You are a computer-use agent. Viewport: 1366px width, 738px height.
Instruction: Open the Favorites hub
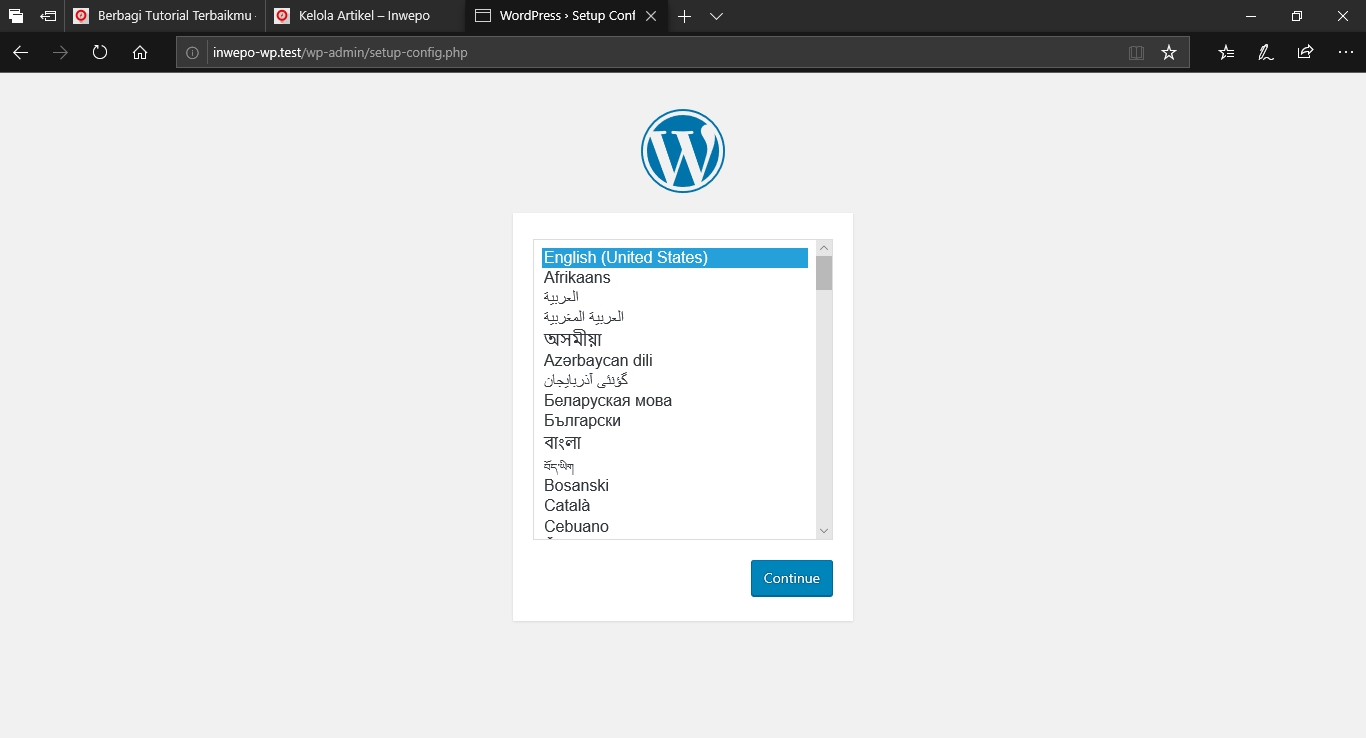(x=1226, y=53)
